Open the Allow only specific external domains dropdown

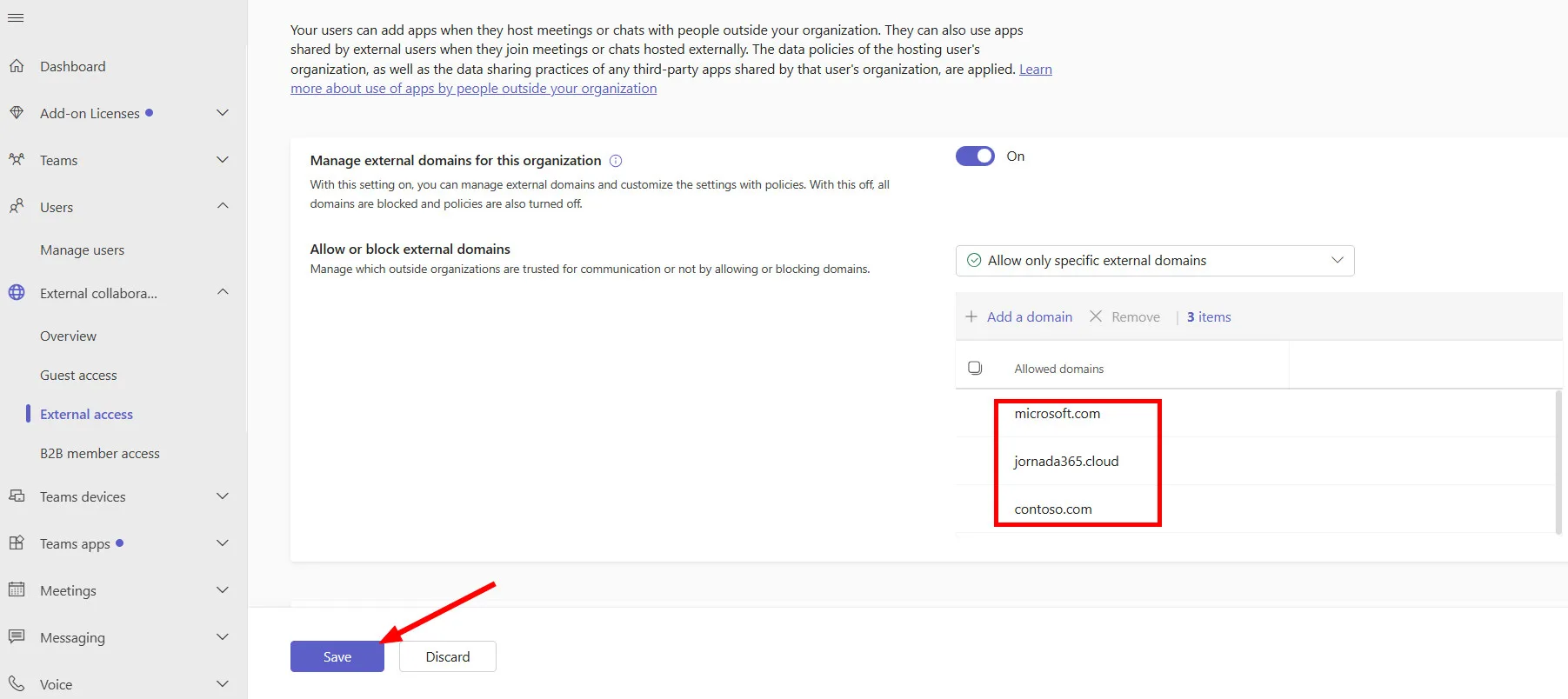(x=1155, y=261)
